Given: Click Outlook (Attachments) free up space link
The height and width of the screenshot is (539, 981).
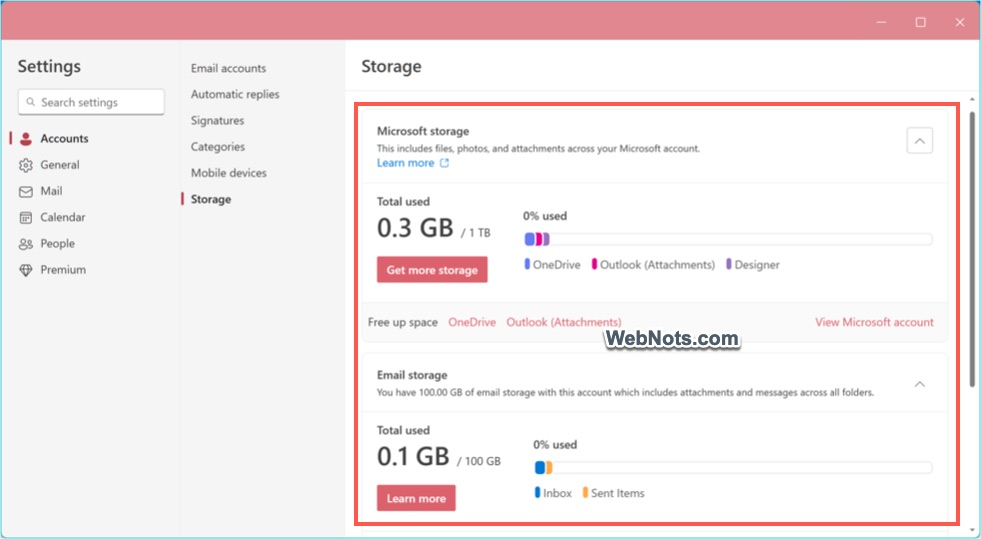Looking at the screenshot, I should point(564,323).
